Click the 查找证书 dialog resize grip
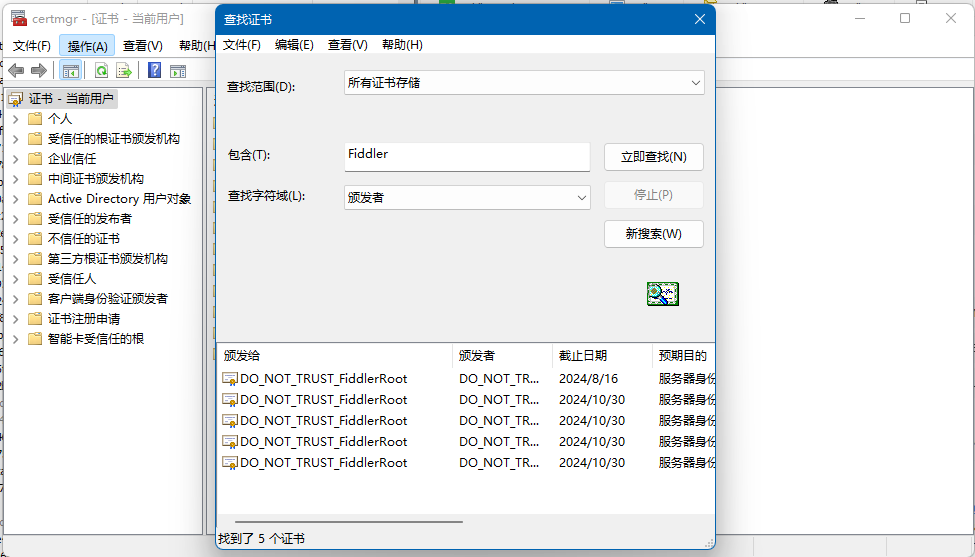The width and height of the screenshot is (975, 557). pos(708,543)
